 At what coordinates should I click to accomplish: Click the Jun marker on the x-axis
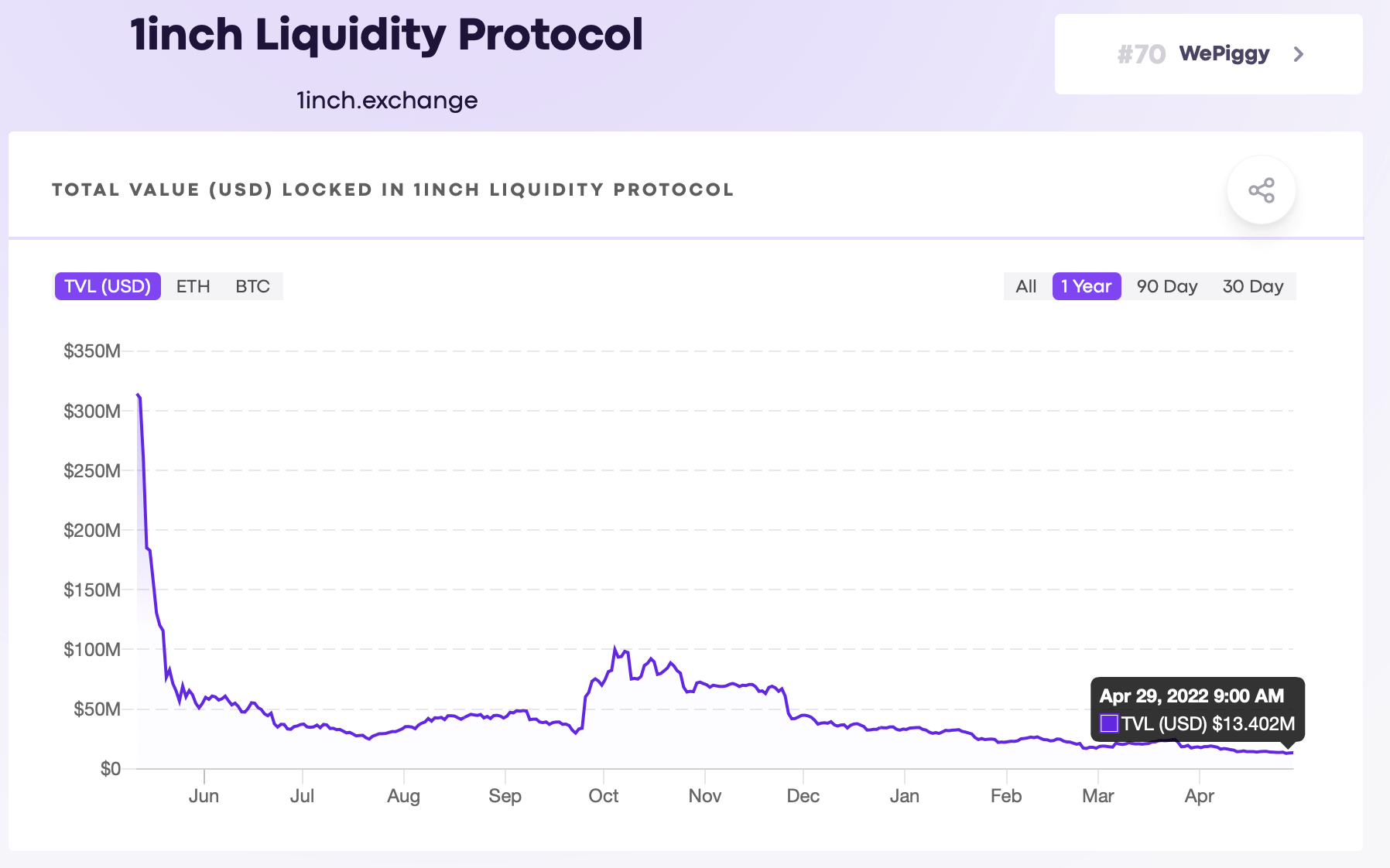204,795
